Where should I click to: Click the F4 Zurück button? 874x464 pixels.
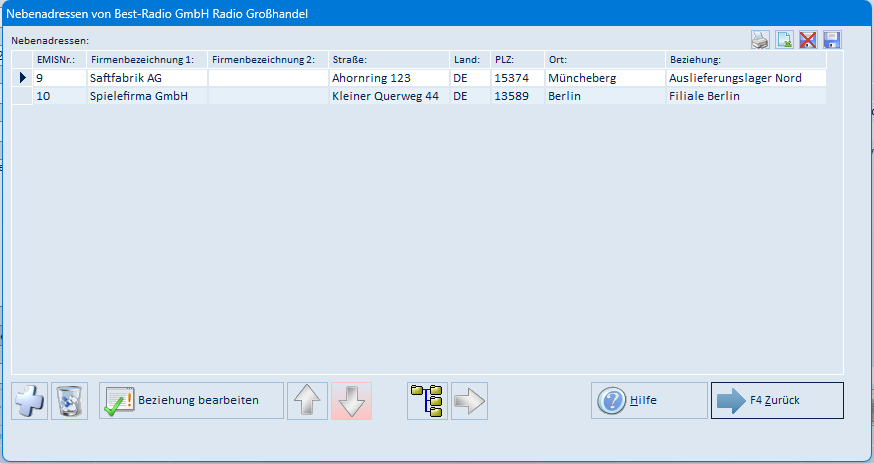[777, 400]
